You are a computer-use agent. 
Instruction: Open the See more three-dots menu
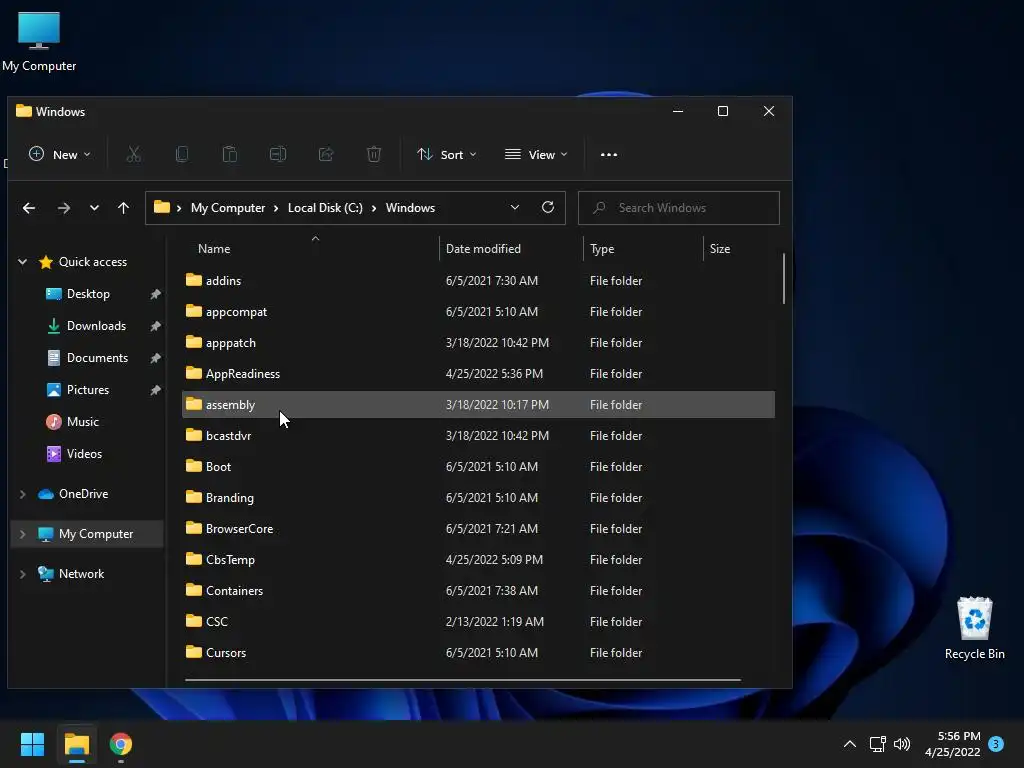click(x=609, y=155)
